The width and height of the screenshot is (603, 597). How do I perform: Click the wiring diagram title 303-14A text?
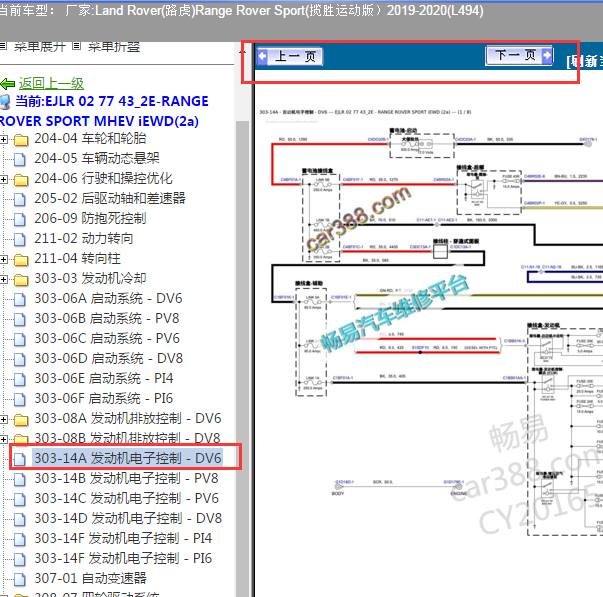point(365,112)
